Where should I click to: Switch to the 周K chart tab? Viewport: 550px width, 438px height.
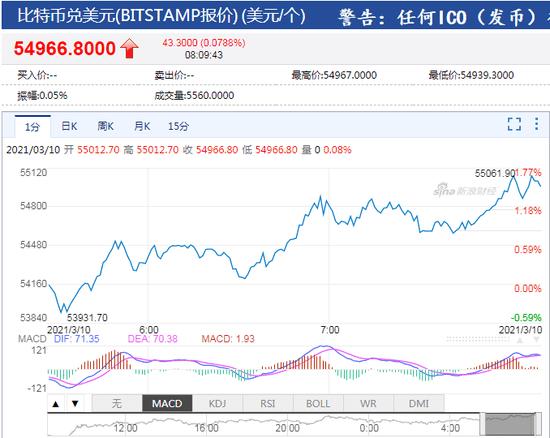coord(106,126)
